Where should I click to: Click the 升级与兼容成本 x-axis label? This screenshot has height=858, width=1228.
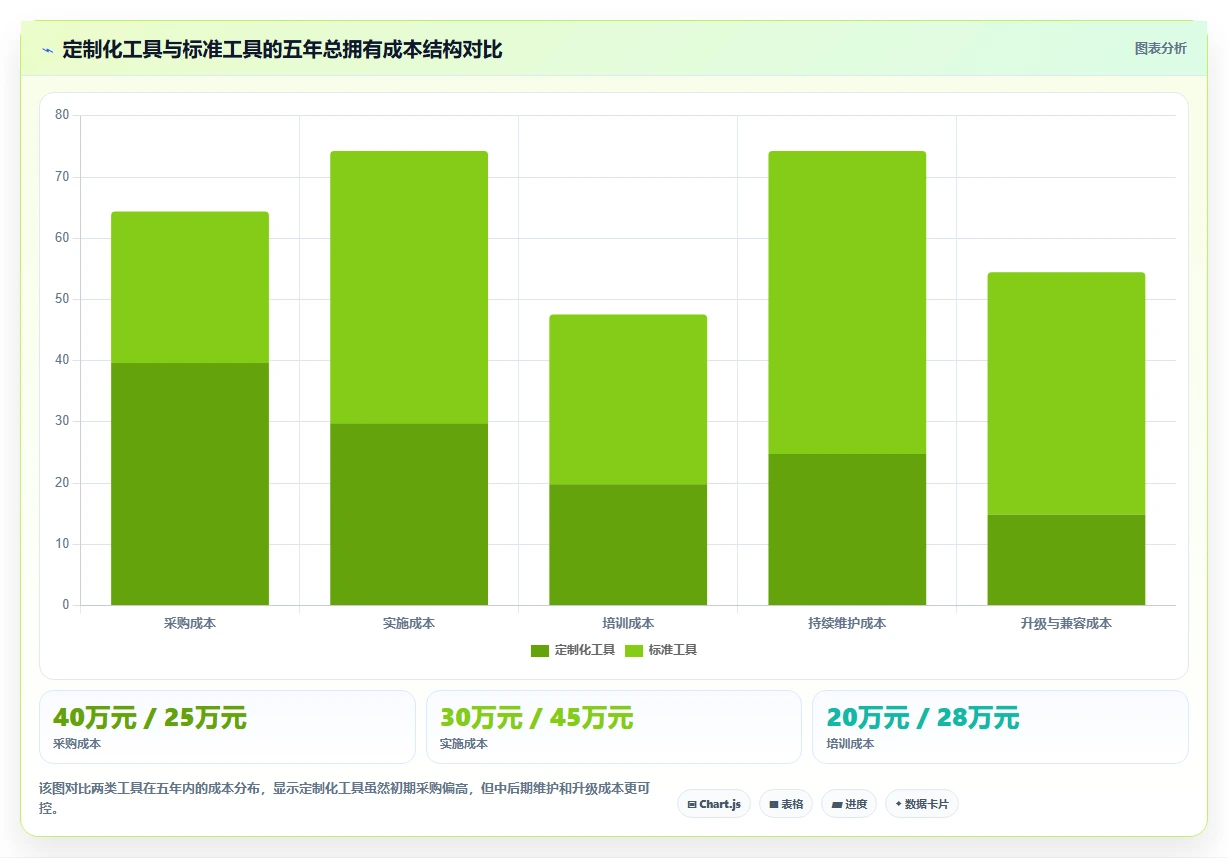(x=1066, y=623)
